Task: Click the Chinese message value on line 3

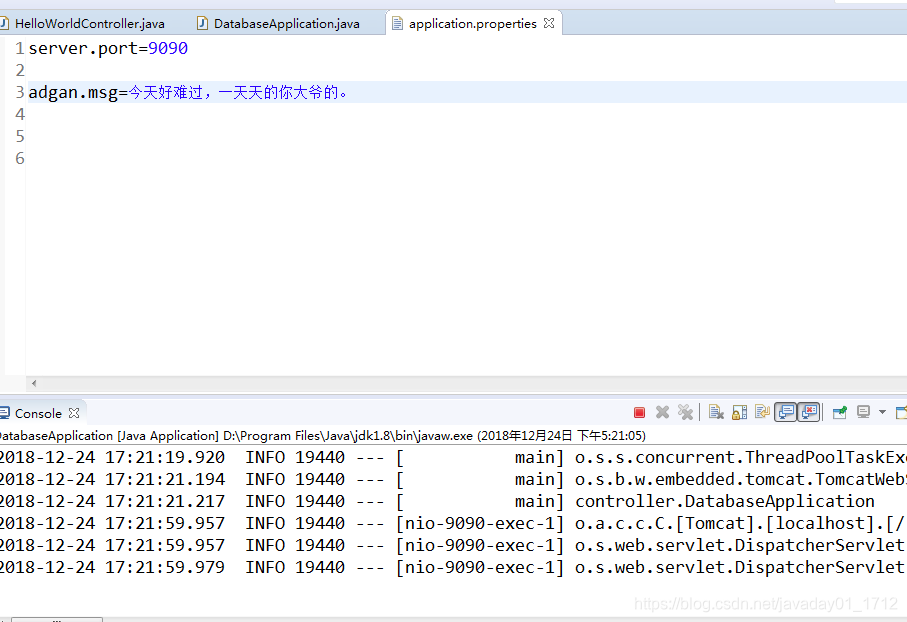Action: pyautogui.click(x=237, y=92)
